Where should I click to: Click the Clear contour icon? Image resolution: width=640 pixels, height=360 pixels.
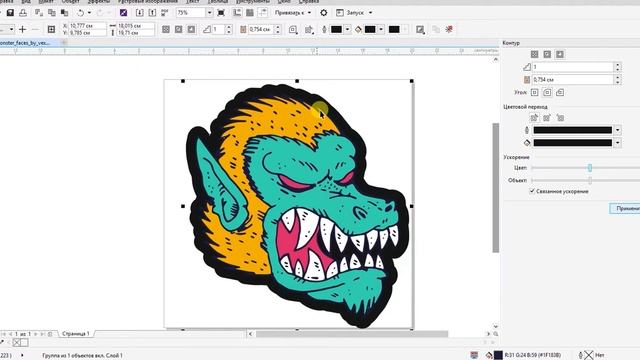coord(449,29)
